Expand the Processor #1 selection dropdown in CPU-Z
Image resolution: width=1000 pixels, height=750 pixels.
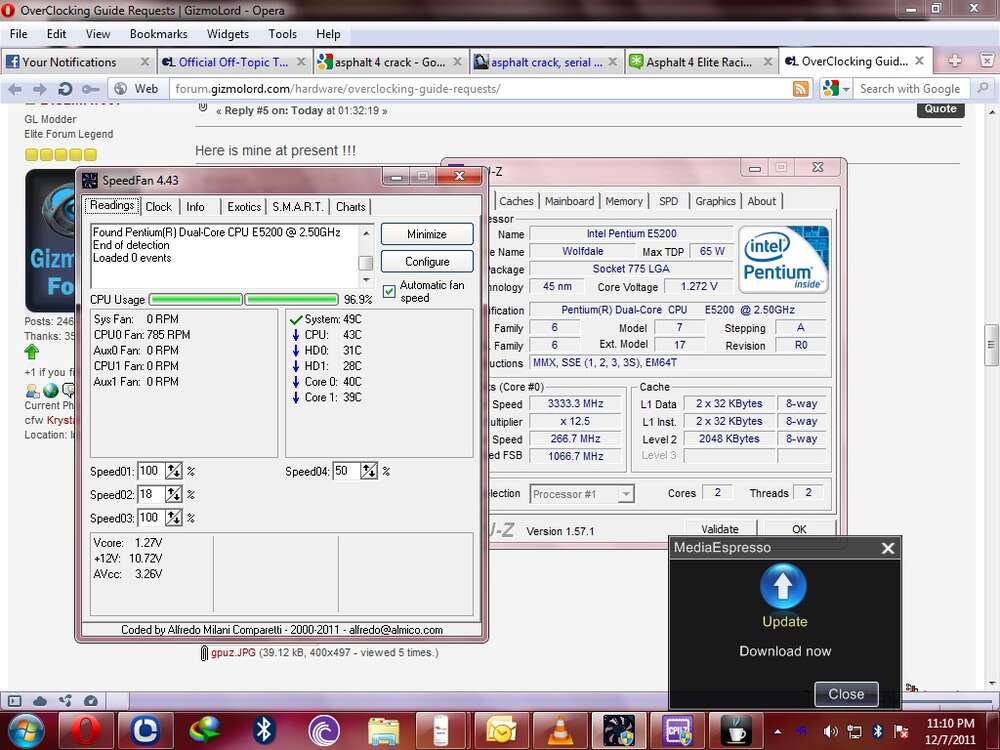(x=626, y=494)
